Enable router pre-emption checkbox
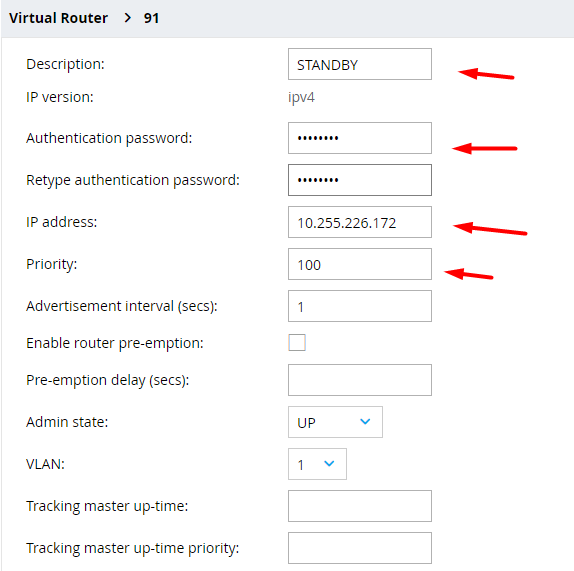 coord(297,343)
